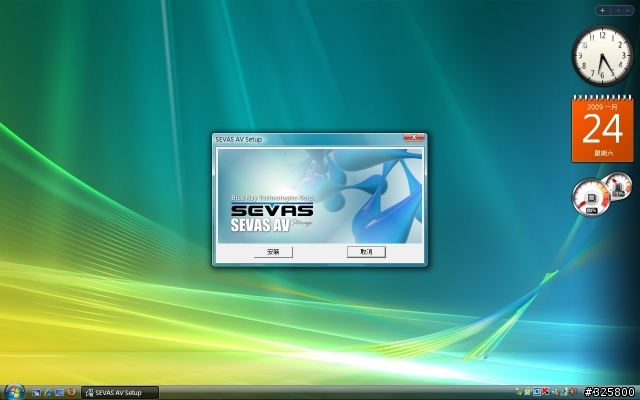
Task: Launch Internet Explorer from quick launch
Action: pyautogui.click(x=48, y=392)
